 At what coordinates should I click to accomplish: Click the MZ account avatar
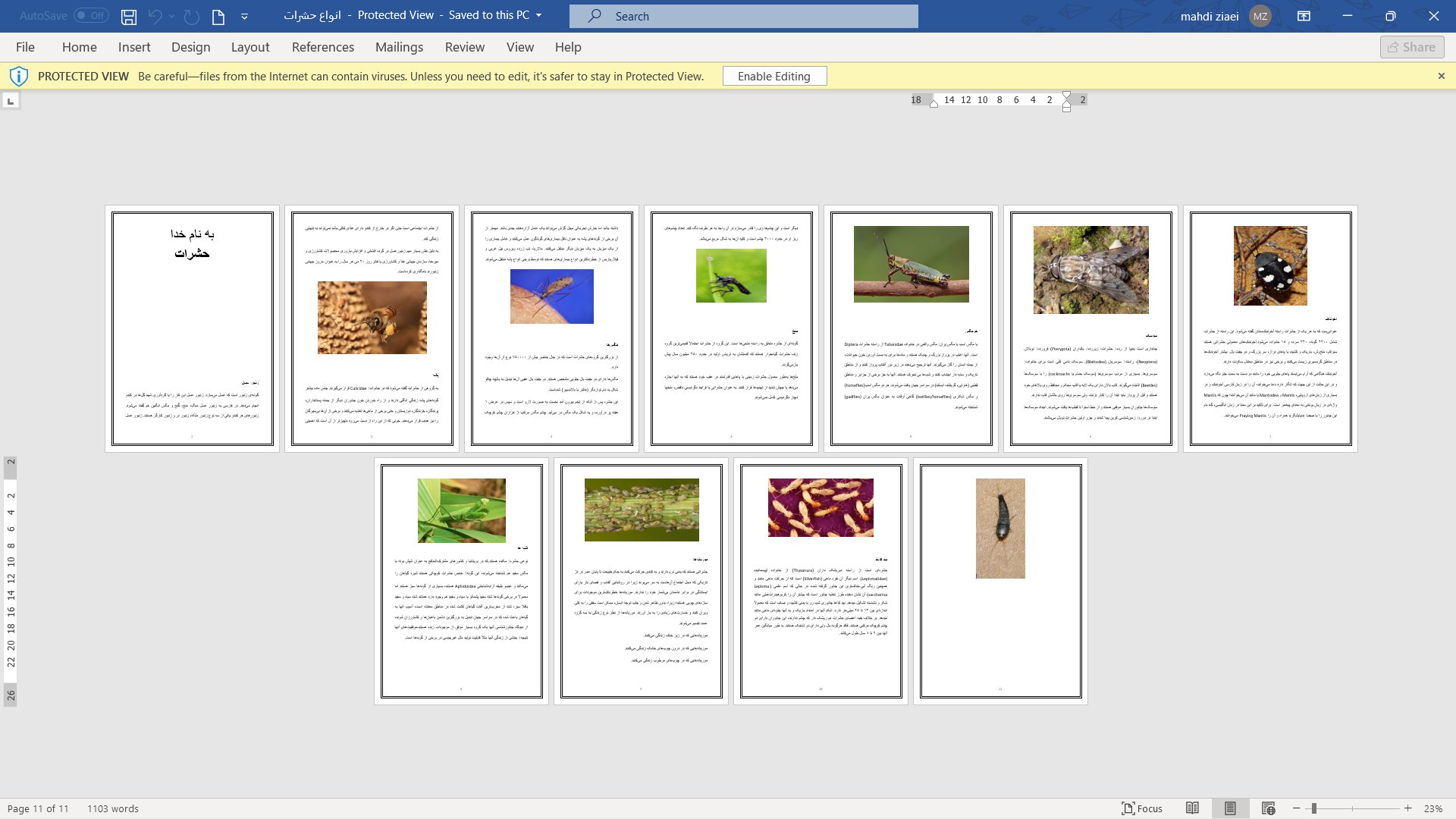tap(1260, 16)
